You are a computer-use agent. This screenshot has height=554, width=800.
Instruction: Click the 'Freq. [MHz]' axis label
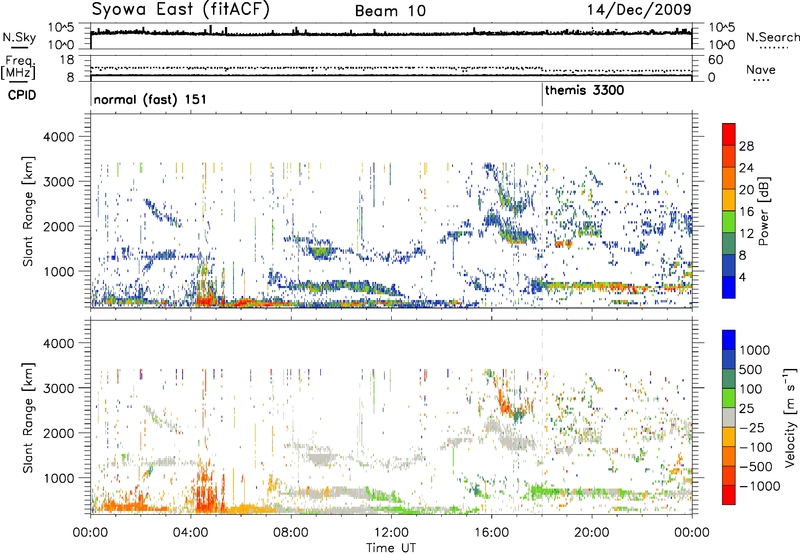pyautogui.click(x=19, y=68)
